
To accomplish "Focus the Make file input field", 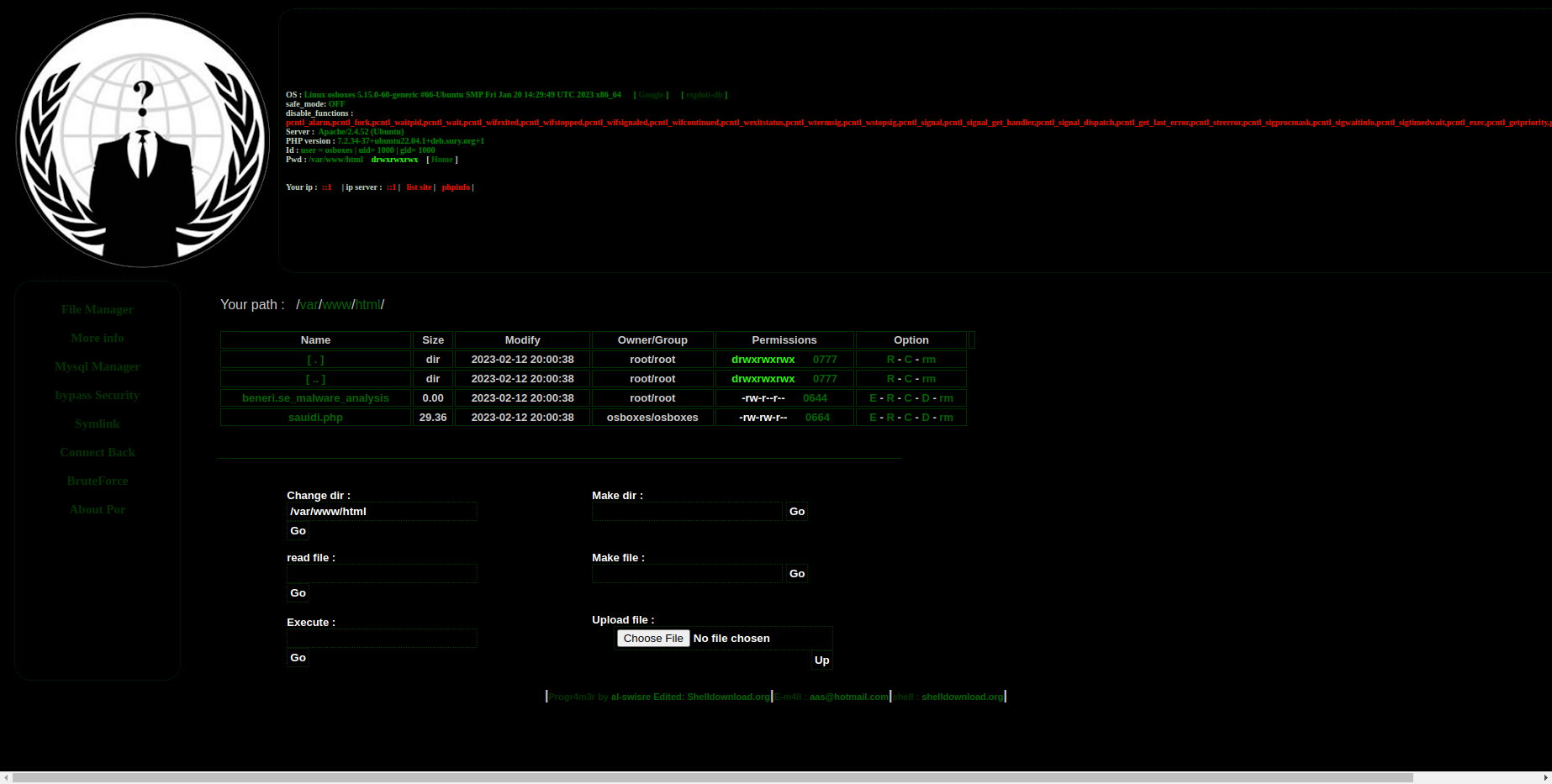I will [687, 574].
